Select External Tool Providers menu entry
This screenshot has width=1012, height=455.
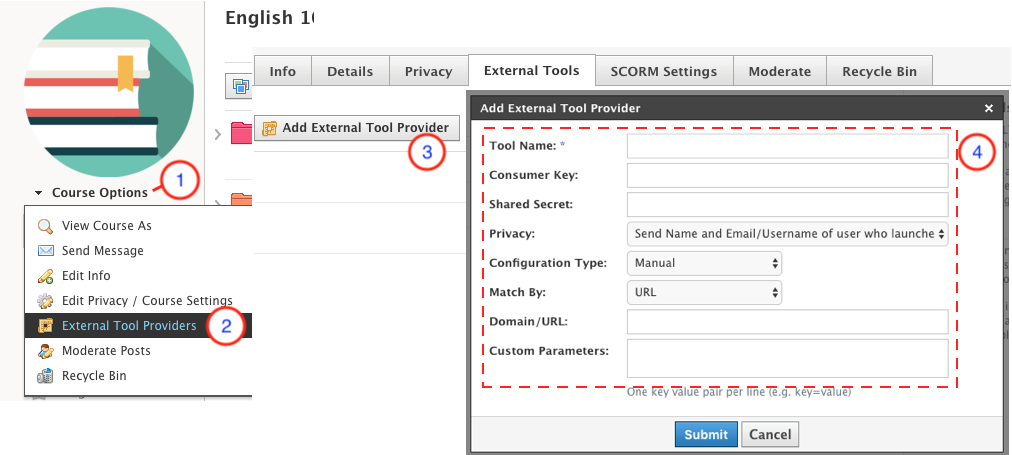tap(129, 326)
